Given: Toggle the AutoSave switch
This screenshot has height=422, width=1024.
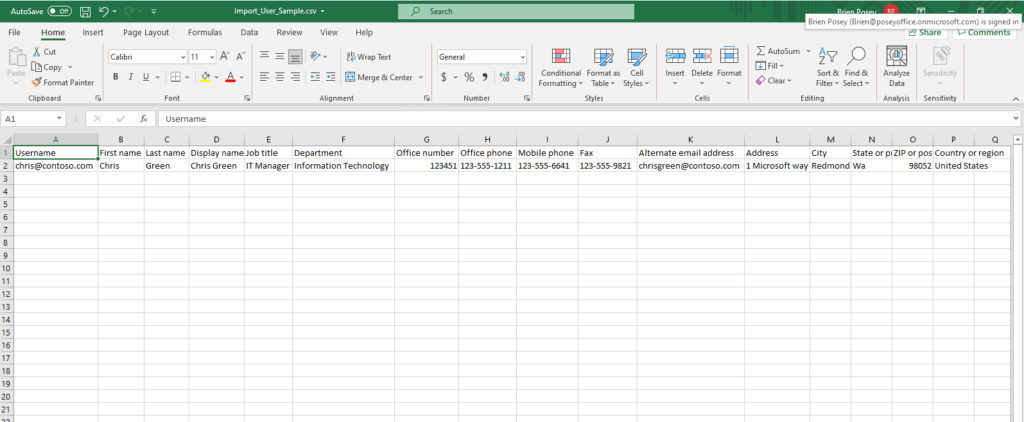Looking at the screenshot, I should [x=59, y=11].
